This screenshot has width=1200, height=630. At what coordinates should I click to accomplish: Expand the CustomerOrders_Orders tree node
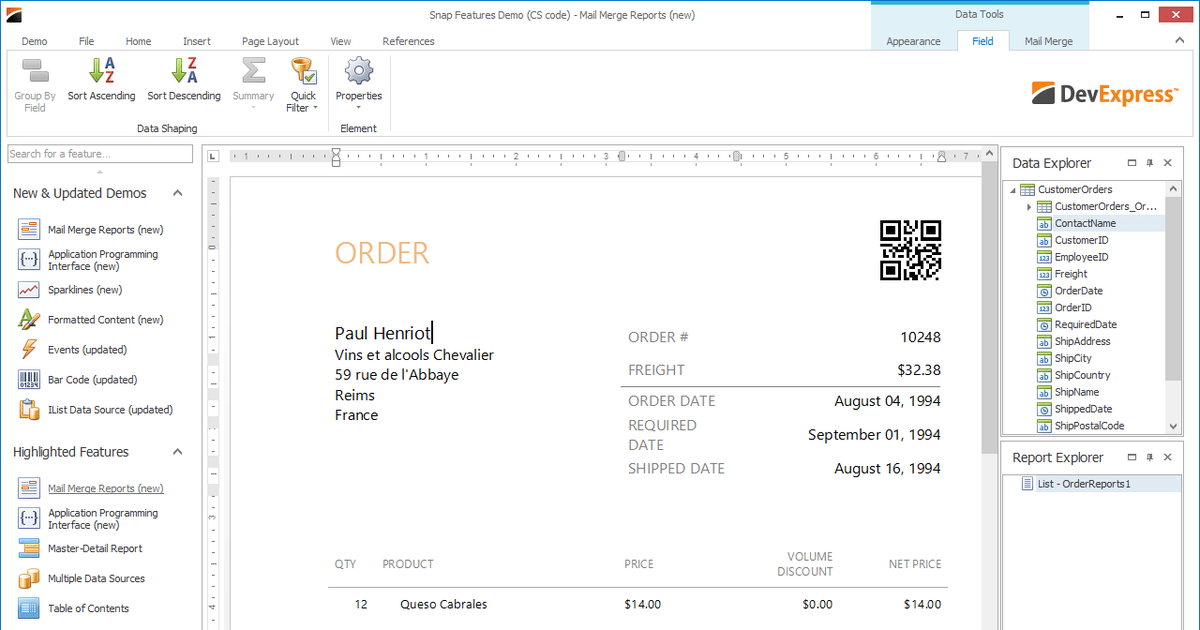tap(1028, 207)
